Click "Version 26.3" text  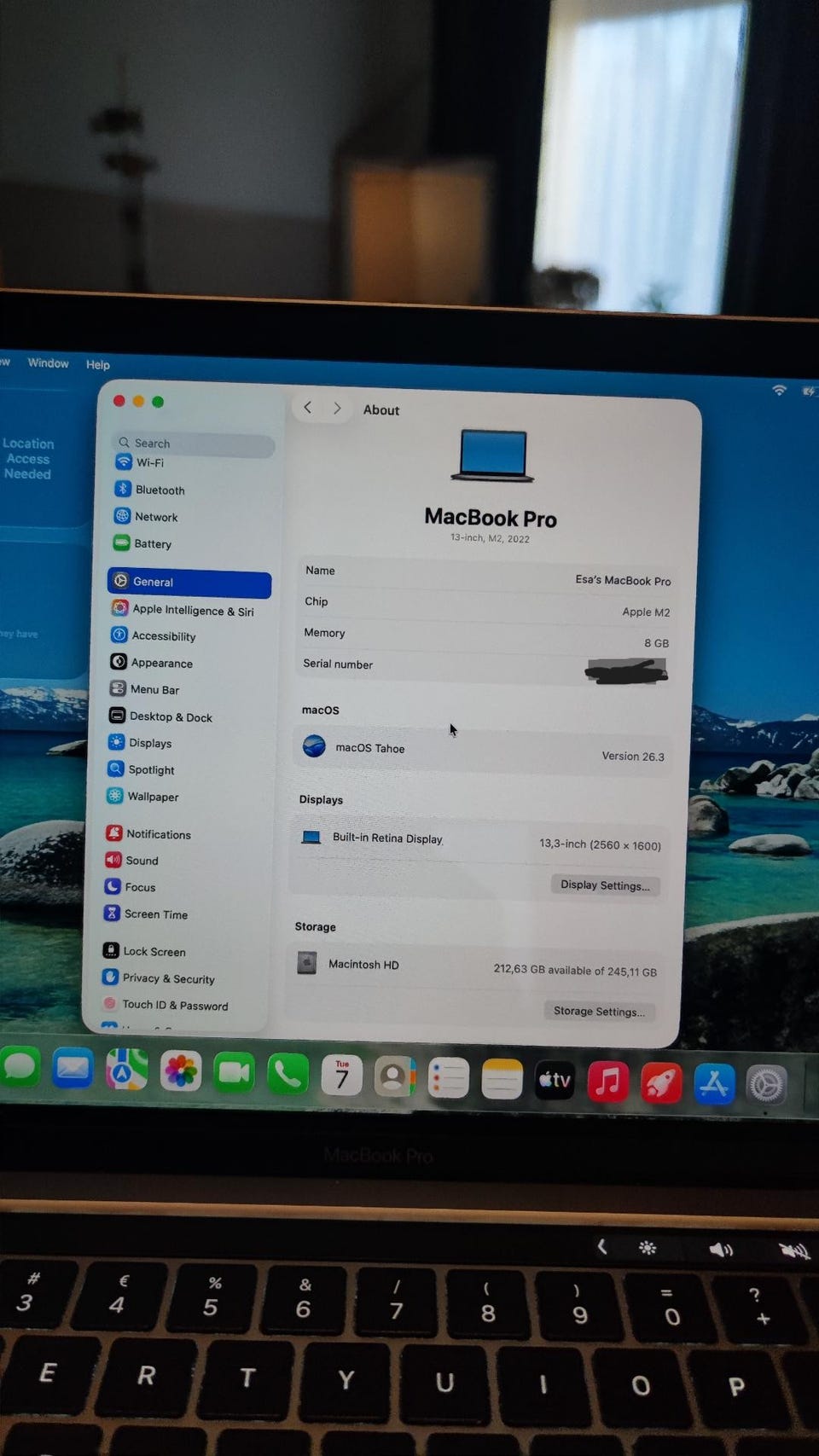click(632, 757)
